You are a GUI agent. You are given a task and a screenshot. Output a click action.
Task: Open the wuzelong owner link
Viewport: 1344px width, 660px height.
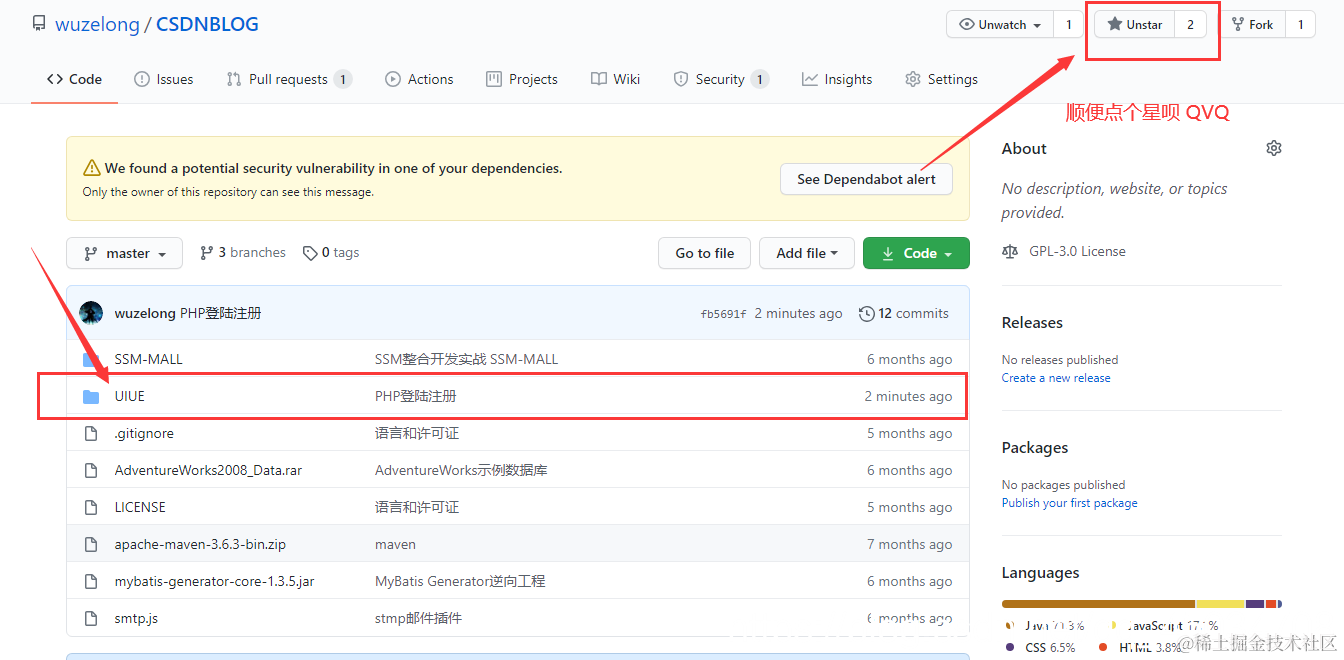(97, 24)
